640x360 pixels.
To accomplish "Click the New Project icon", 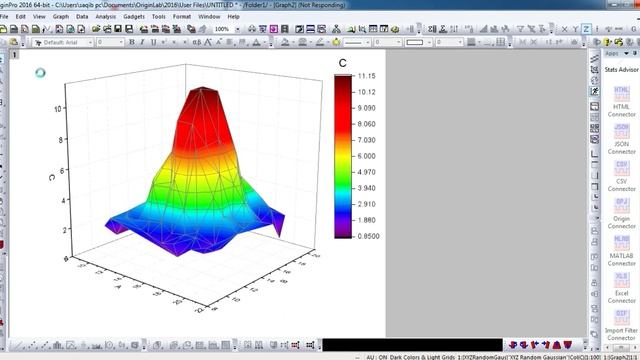I will tap(3, 29).
